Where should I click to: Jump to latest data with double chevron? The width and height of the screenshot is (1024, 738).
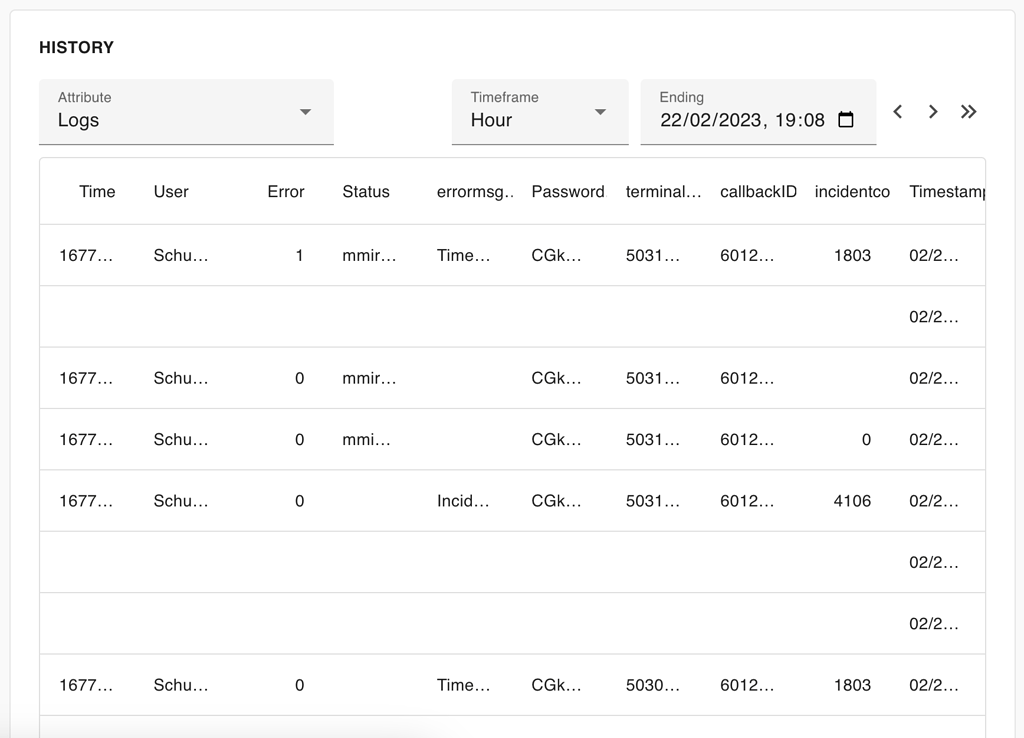coord(968,112)
